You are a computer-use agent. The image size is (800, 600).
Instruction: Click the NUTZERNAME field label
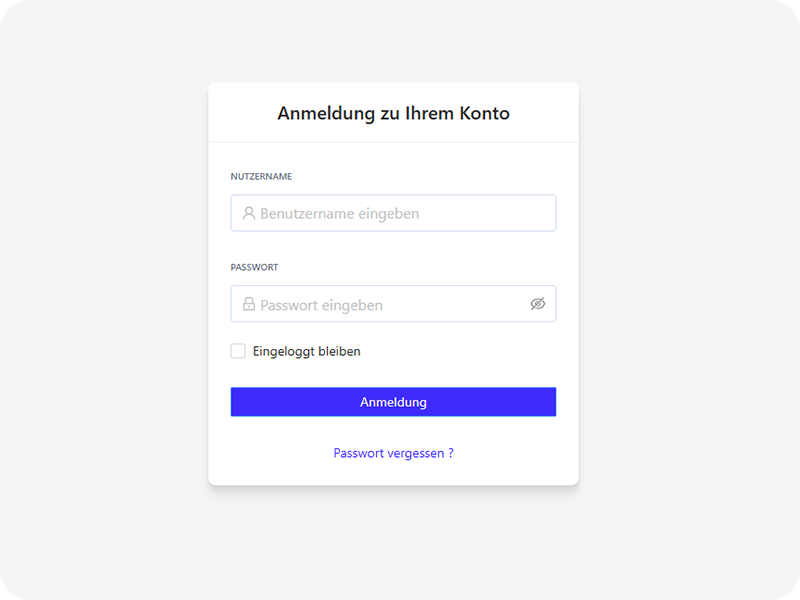(x=261, y=177)
